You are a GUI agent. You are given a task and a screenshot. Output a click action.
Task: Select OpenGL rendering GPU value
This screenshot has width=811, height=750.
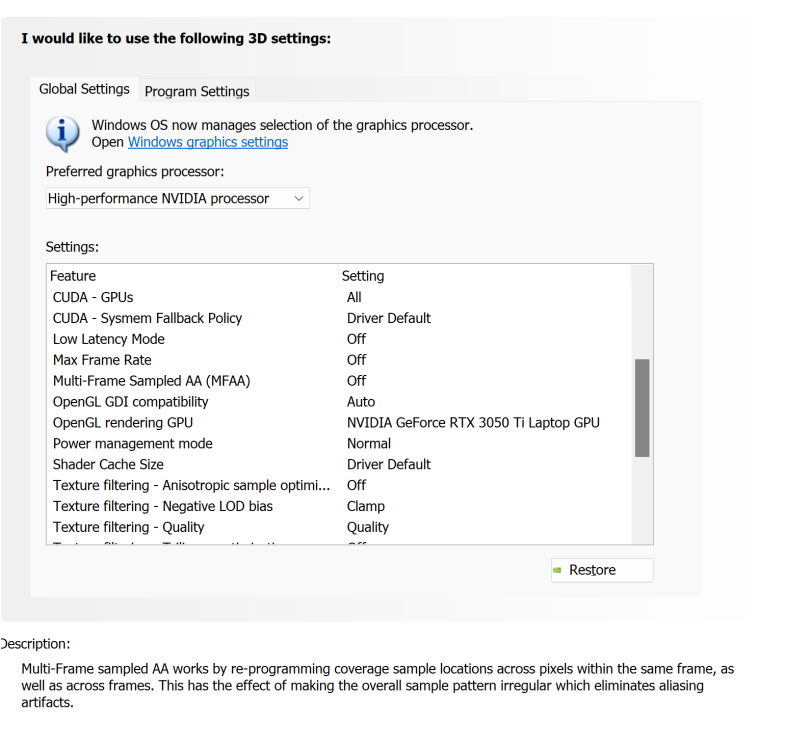[x=473, y=422]
